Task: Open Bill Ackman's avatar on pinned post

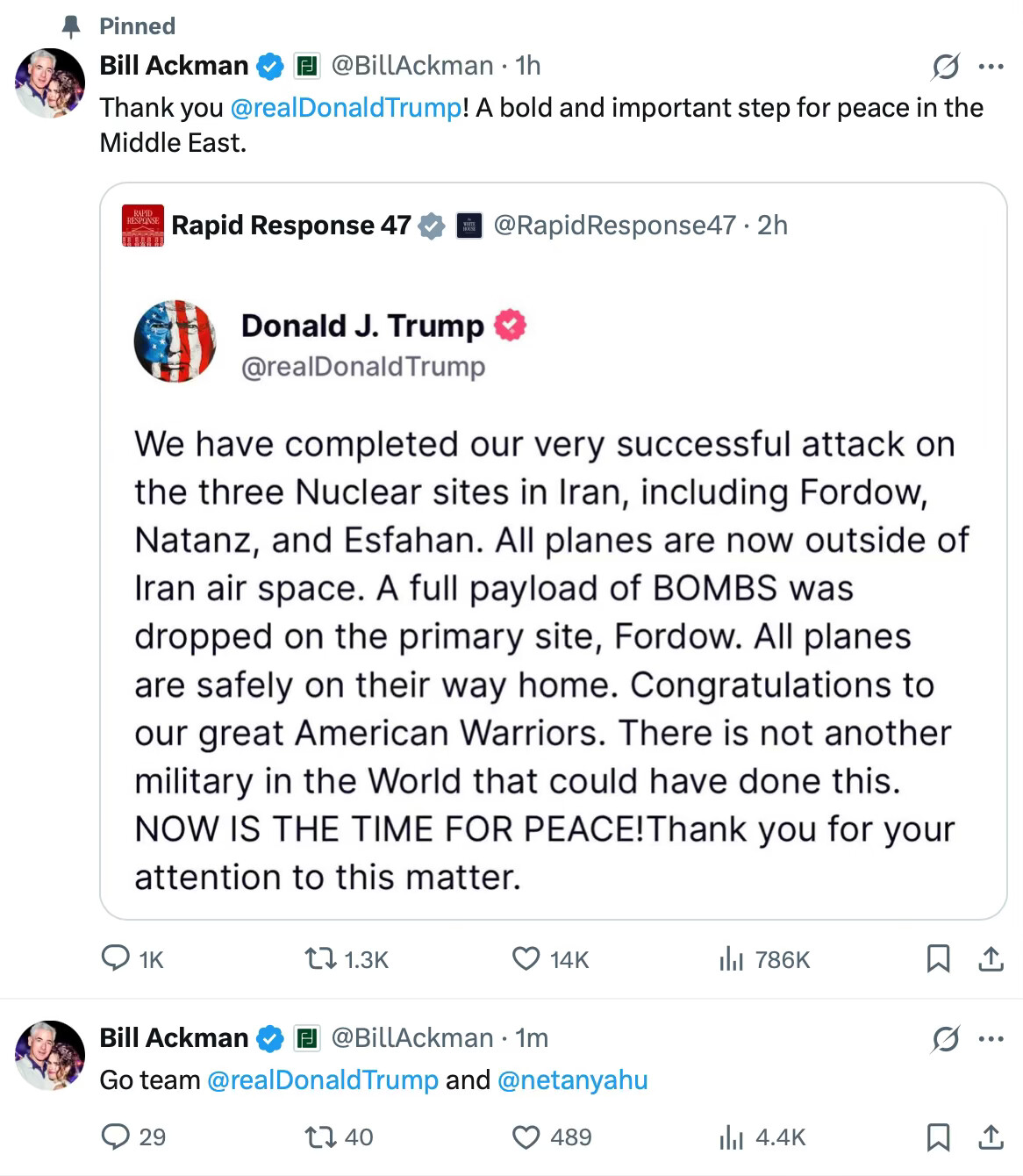Action: coord(50,83)
